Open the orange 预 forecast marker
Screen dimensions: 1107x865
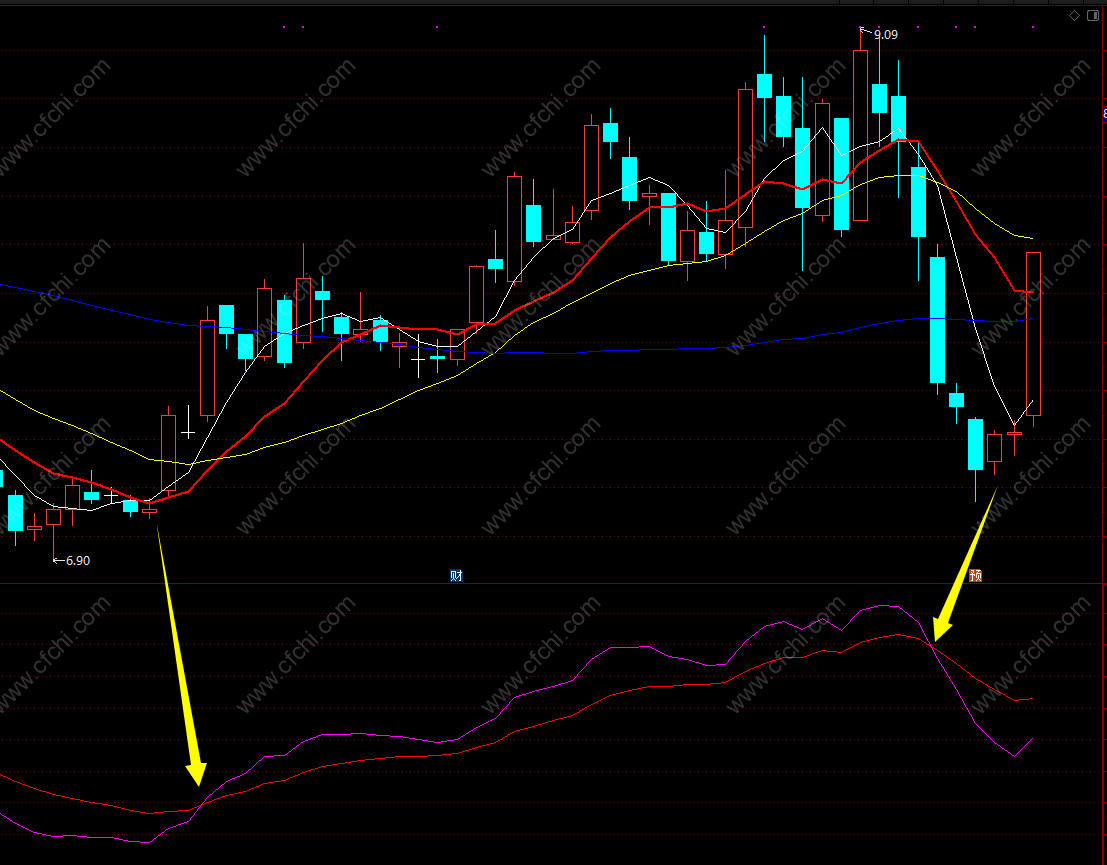[975, 575]
